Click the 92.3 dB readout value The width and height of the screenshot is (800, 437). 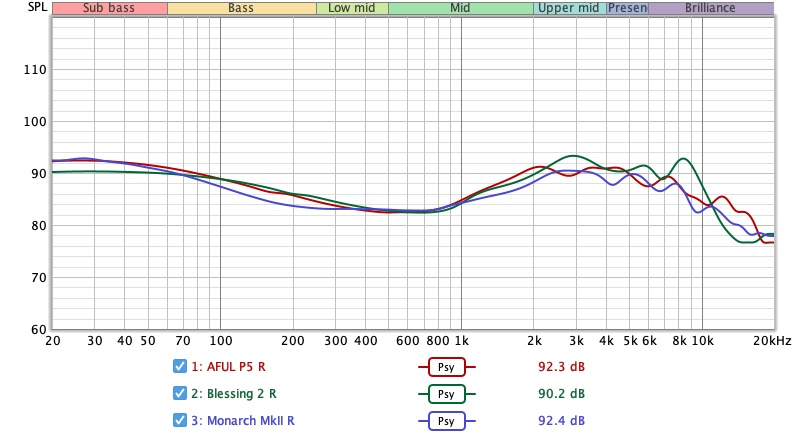click(x=561, y=367)
